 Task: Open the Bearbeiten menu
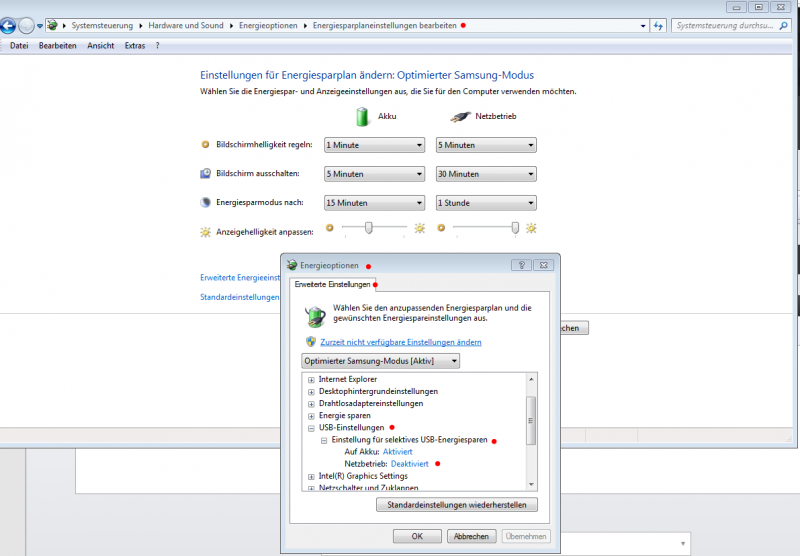[58, 45]
